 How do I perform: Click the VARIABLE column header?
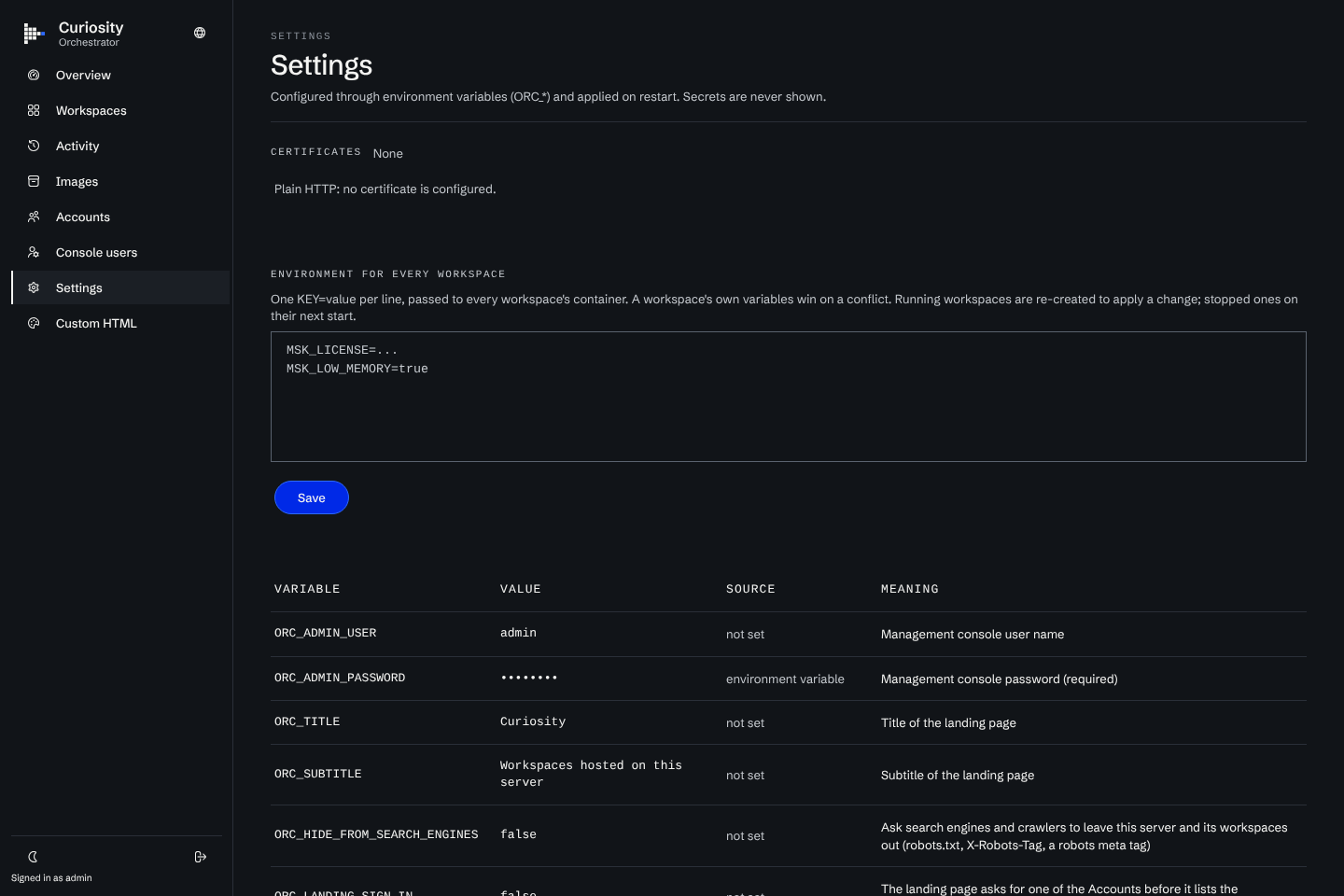(x=307, y=589)
